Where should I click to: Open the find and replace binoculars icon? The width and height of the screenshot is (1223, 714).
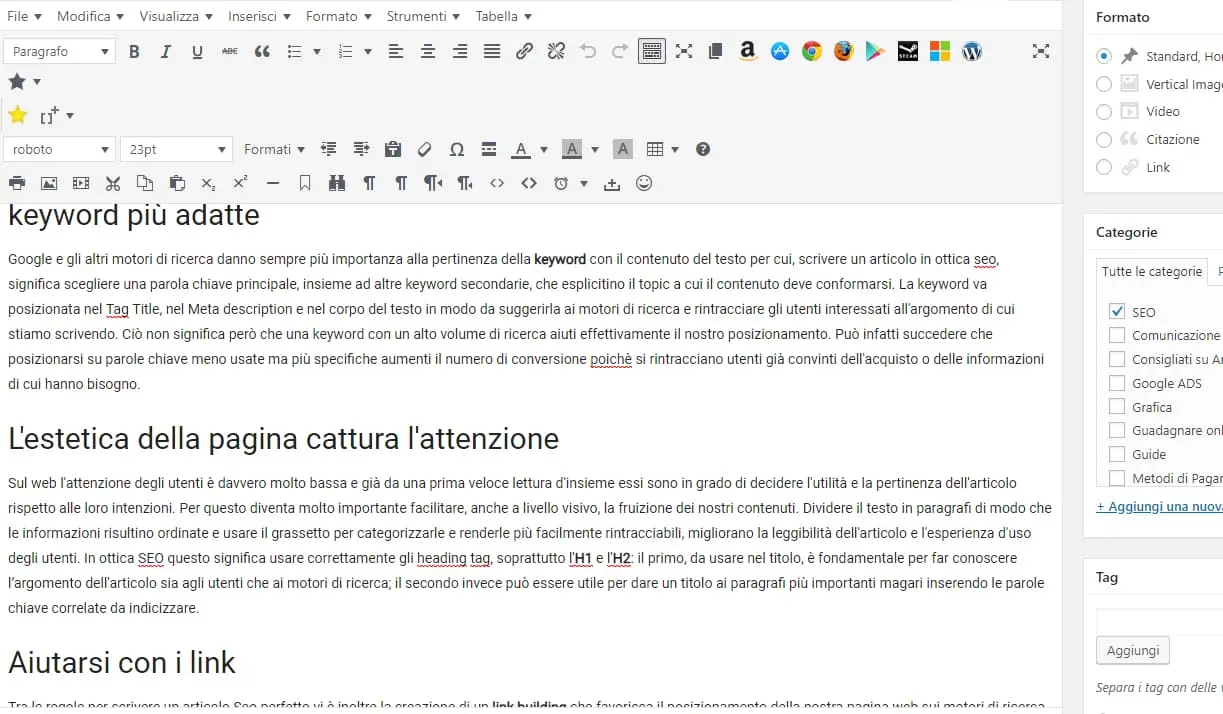pos(337,183)
